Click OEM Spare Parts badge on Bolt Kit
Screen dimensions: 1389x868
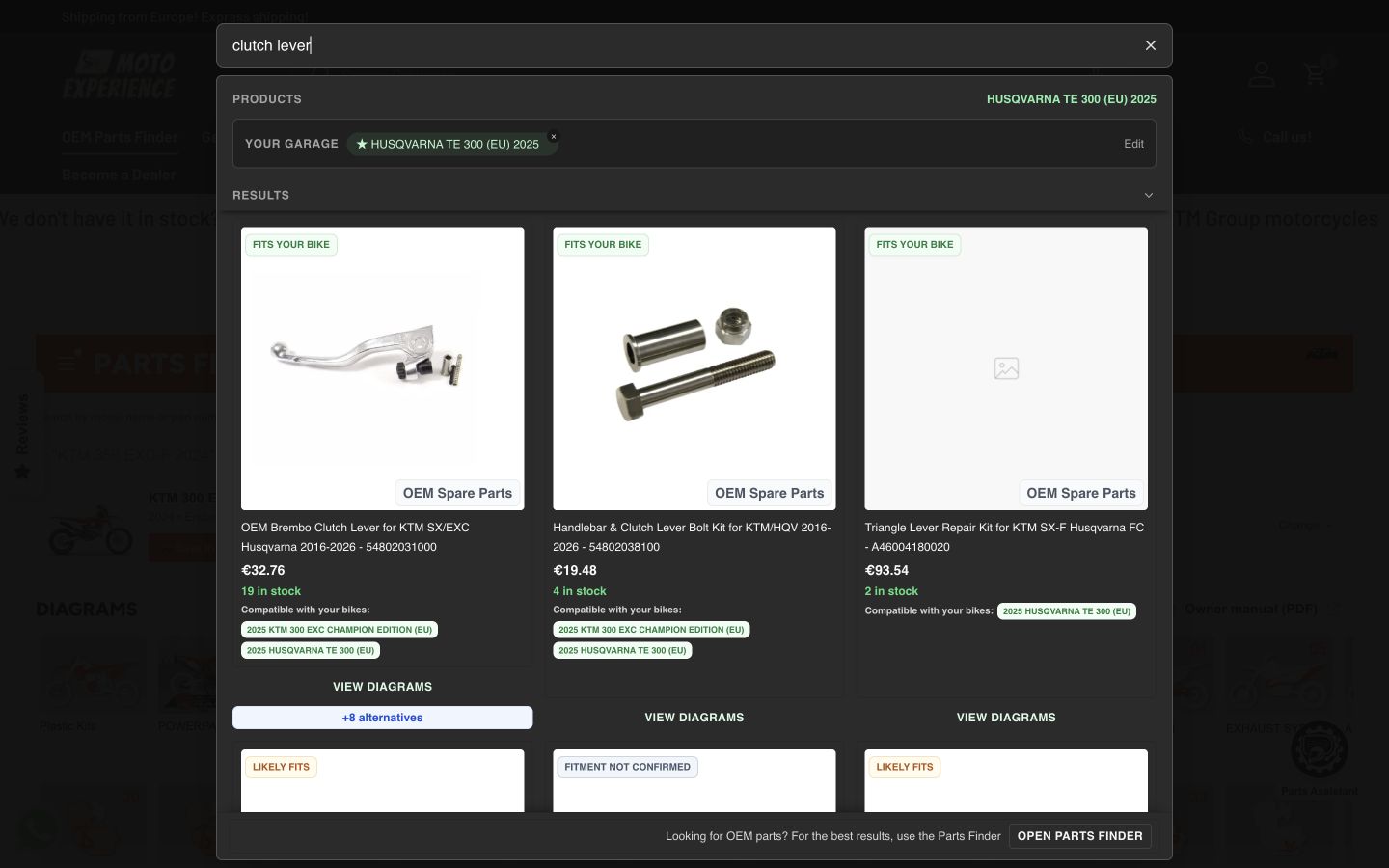770,493
